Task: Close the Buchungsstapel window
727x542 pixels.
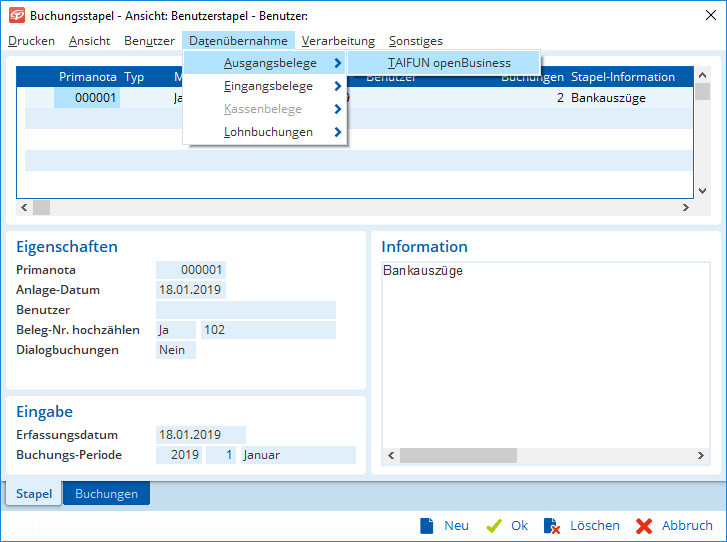Action: tap(710, 15)
